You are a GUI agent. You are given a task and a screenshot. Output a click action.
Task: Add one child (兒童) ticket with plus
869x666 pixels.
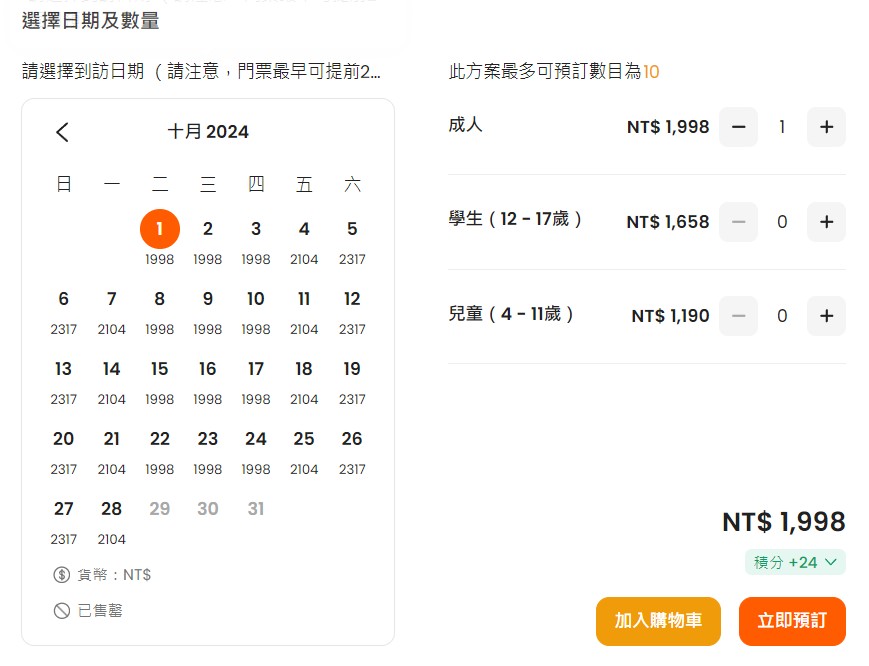826,316
